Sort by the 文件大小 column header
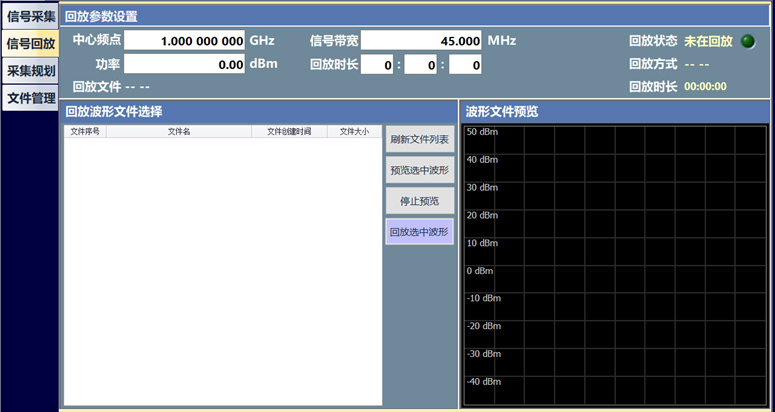 pos(354,131)
